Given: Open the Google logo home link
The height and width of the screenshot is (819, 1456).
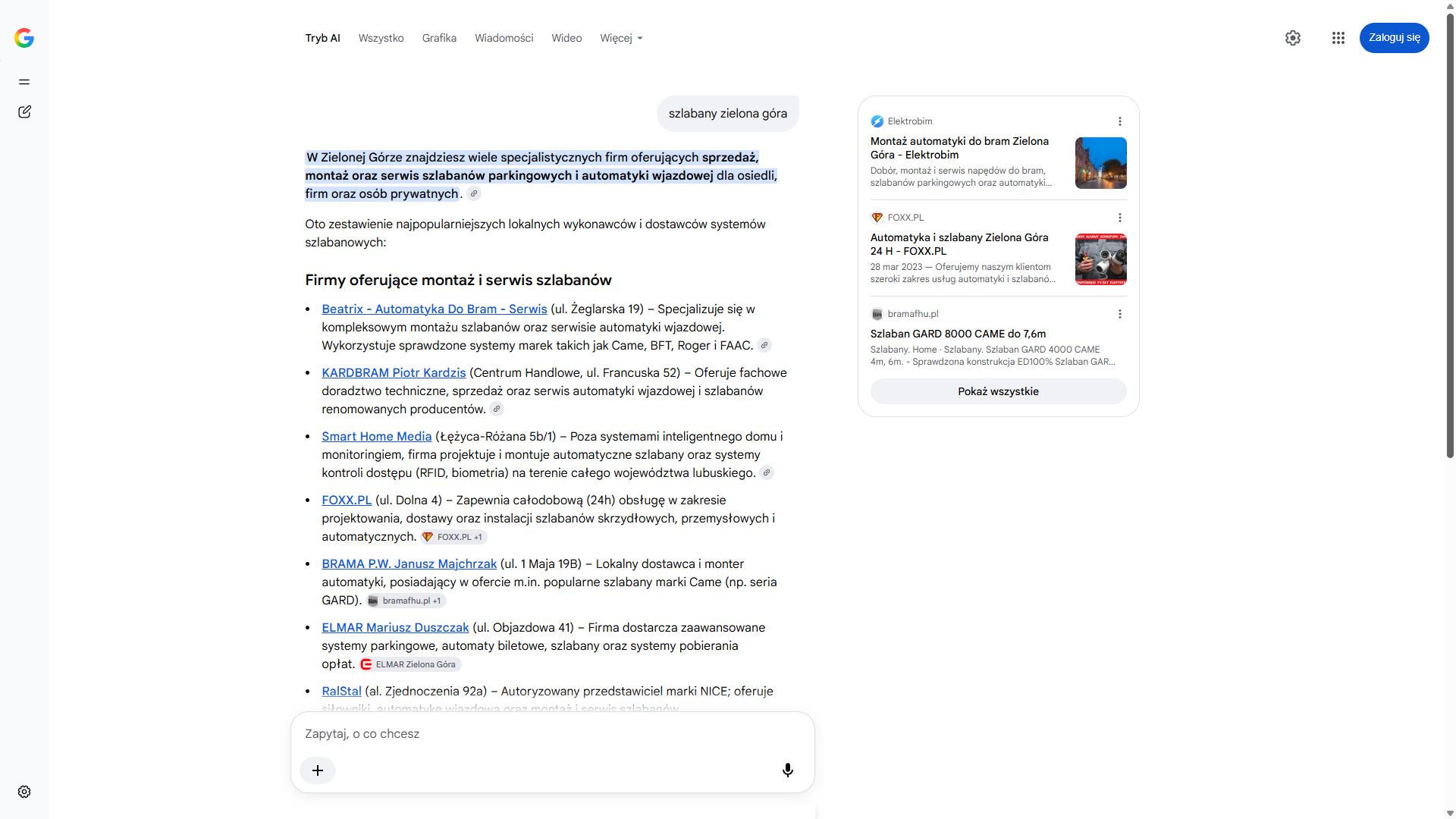Looking at the screenshot, I should coord(24,38).
